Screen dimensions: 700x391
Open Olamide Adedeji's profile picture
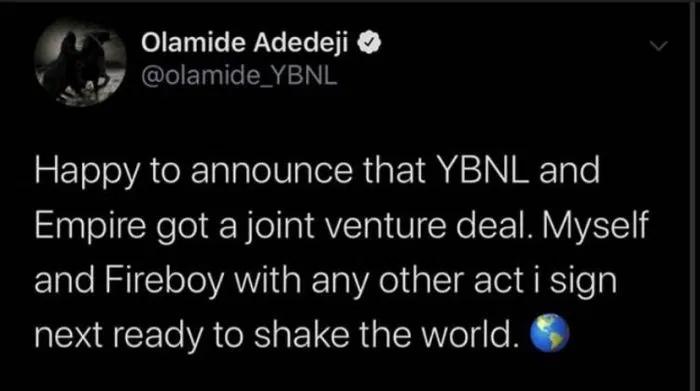[80, 62]
